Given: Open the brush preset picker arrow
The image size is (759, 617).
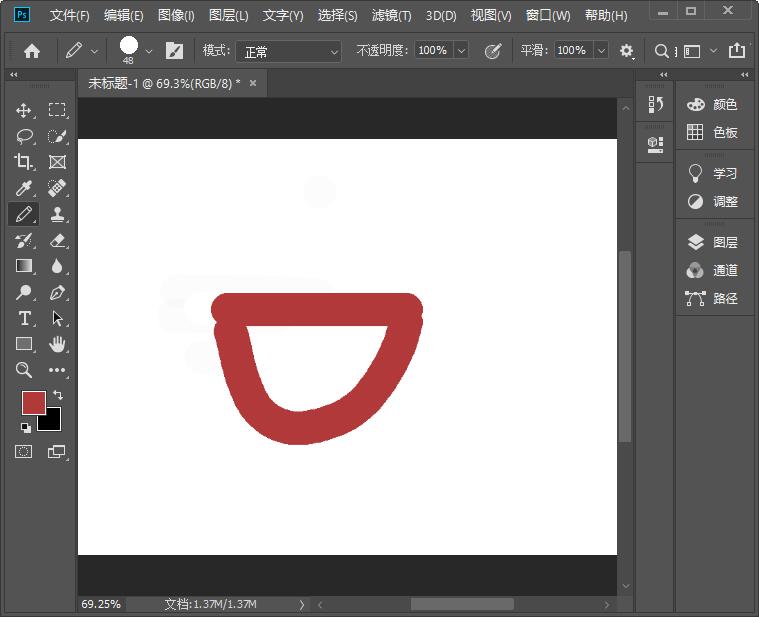Looking at the screenshot, I should click(x=149, y=51).
